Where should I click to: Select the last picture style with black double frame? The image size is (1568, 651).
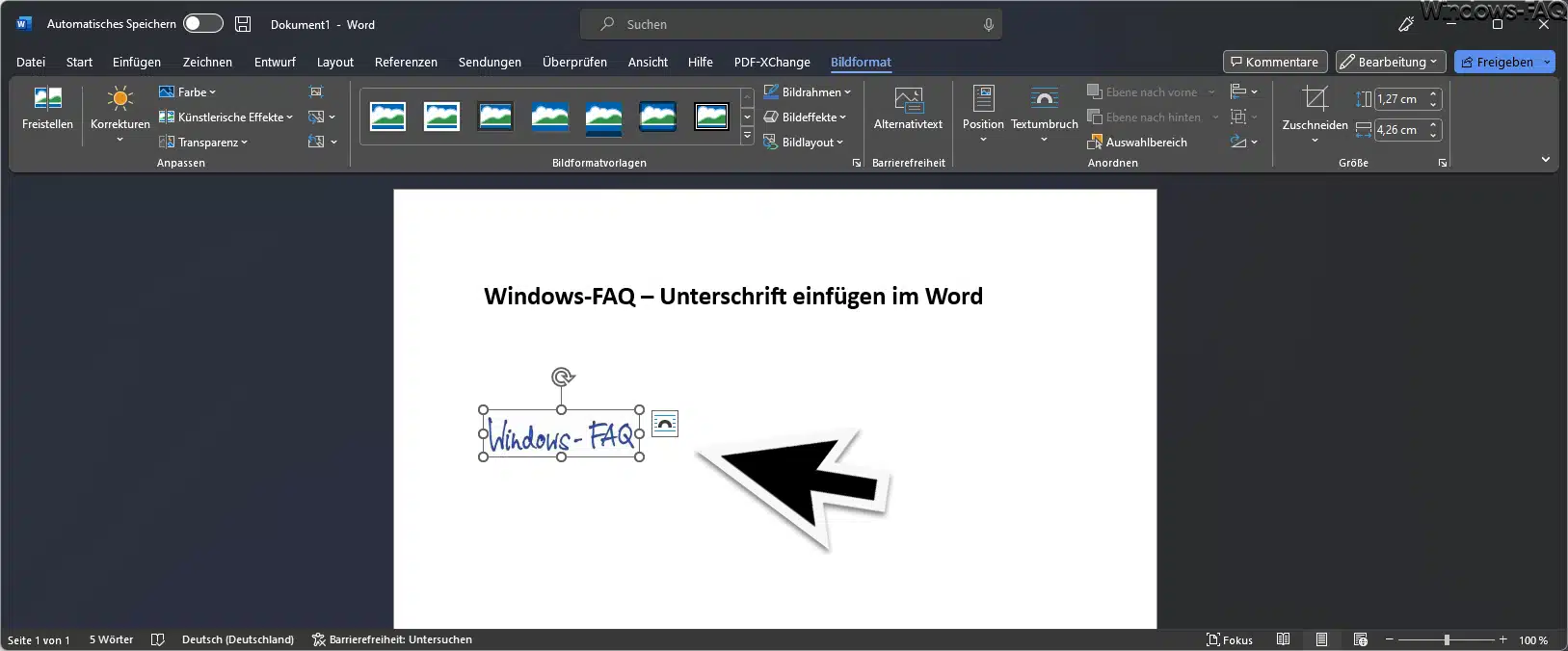[x=711, y=117]
